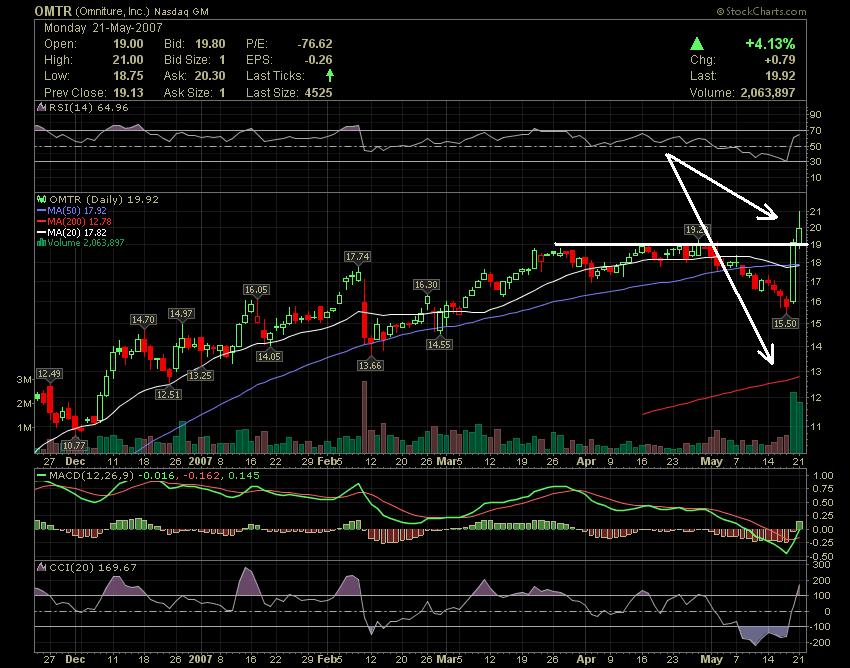Click the -0.50 level on MACD axis
Screen dimensions: 850x668
[821, 557]
